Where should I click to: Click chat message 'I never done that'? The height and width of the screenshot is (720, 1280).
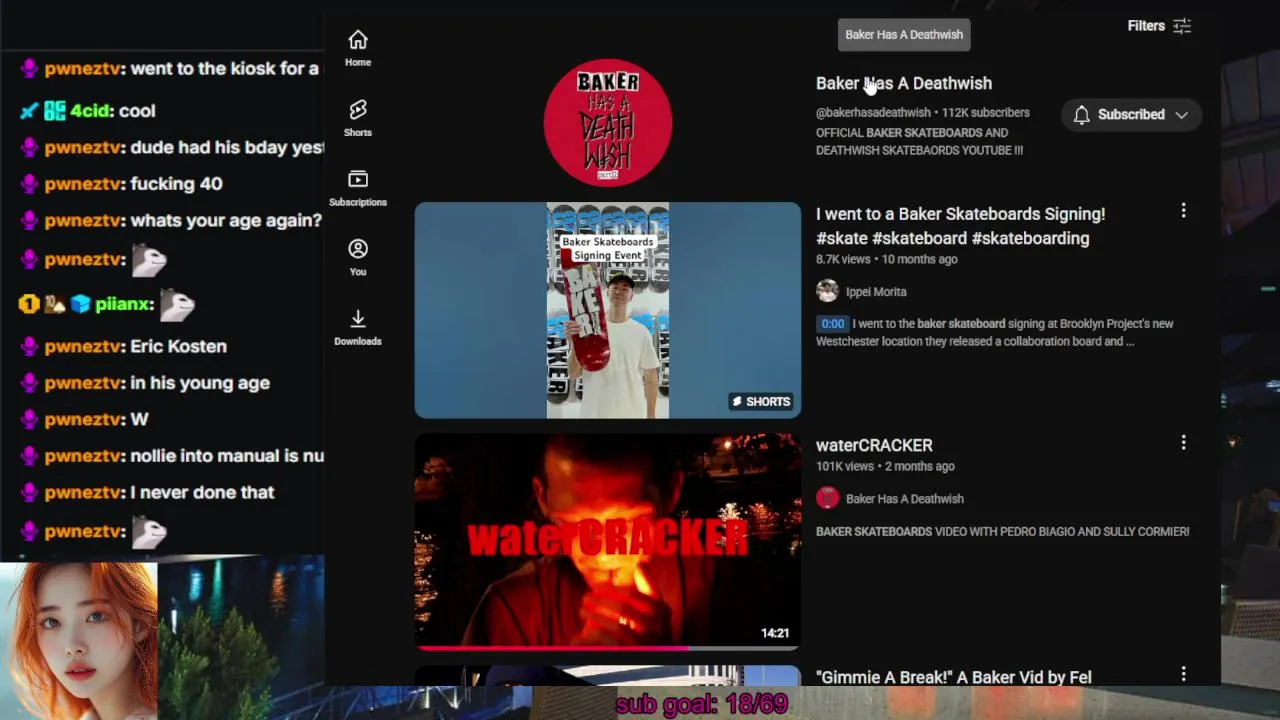point(202,492)
